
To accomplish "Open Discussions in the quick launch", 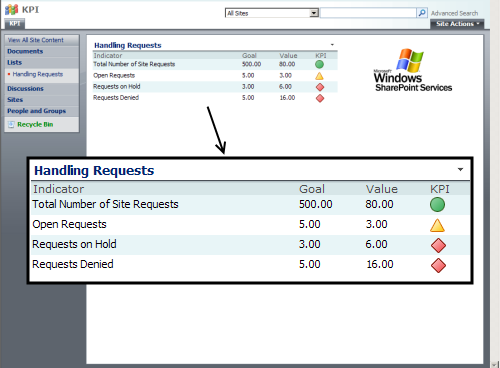I will [25, 89].
